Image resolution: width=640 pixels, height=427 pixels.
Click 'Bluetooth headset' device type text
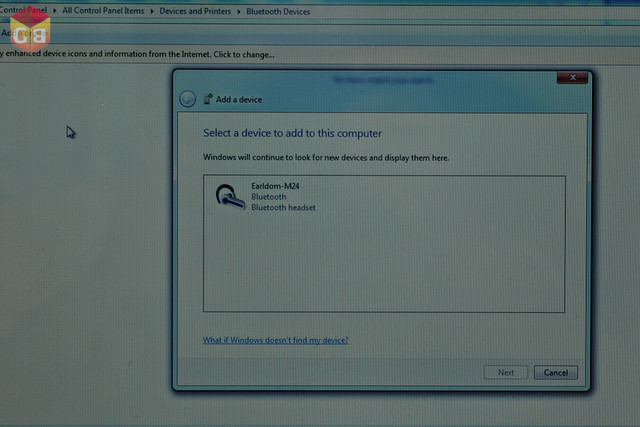tap(283, 207)
